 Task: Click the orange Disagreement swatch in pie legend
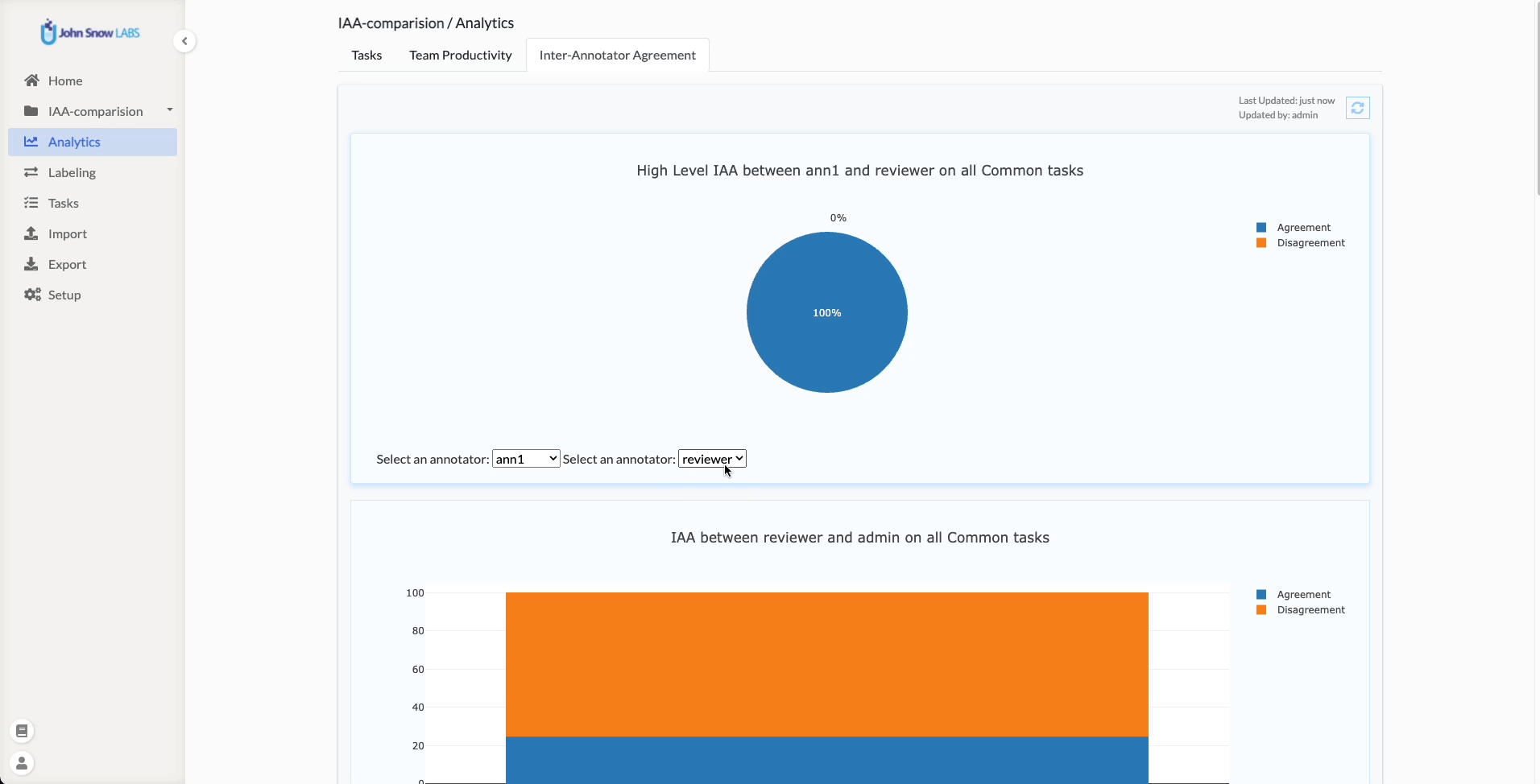pos(1261,243)
